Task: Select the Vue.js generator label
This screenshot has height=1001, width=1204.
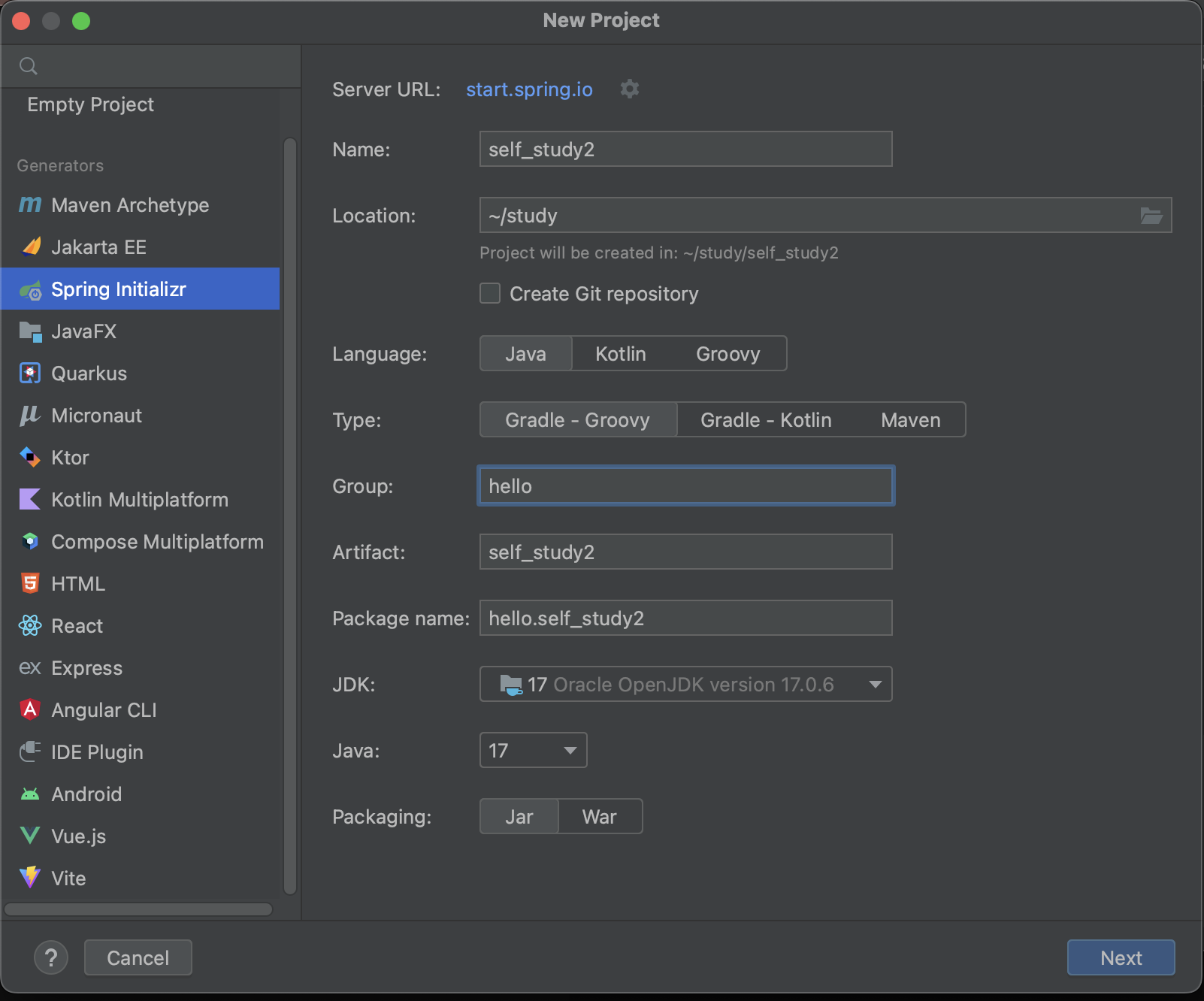Action: [78, 836]
